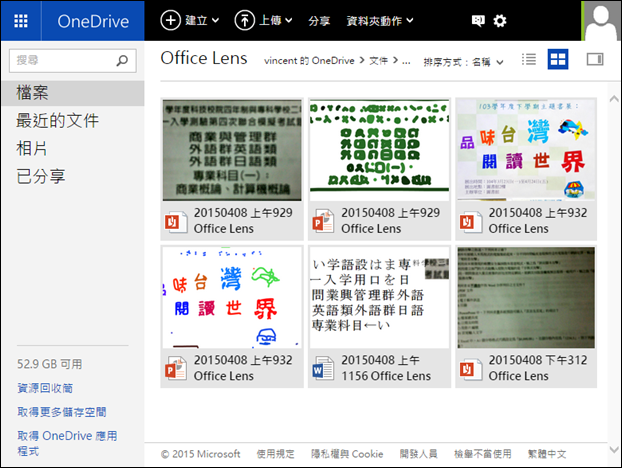Click Word icon of 上午 1156 item
The image size is (622, 468).
point(323,369)
